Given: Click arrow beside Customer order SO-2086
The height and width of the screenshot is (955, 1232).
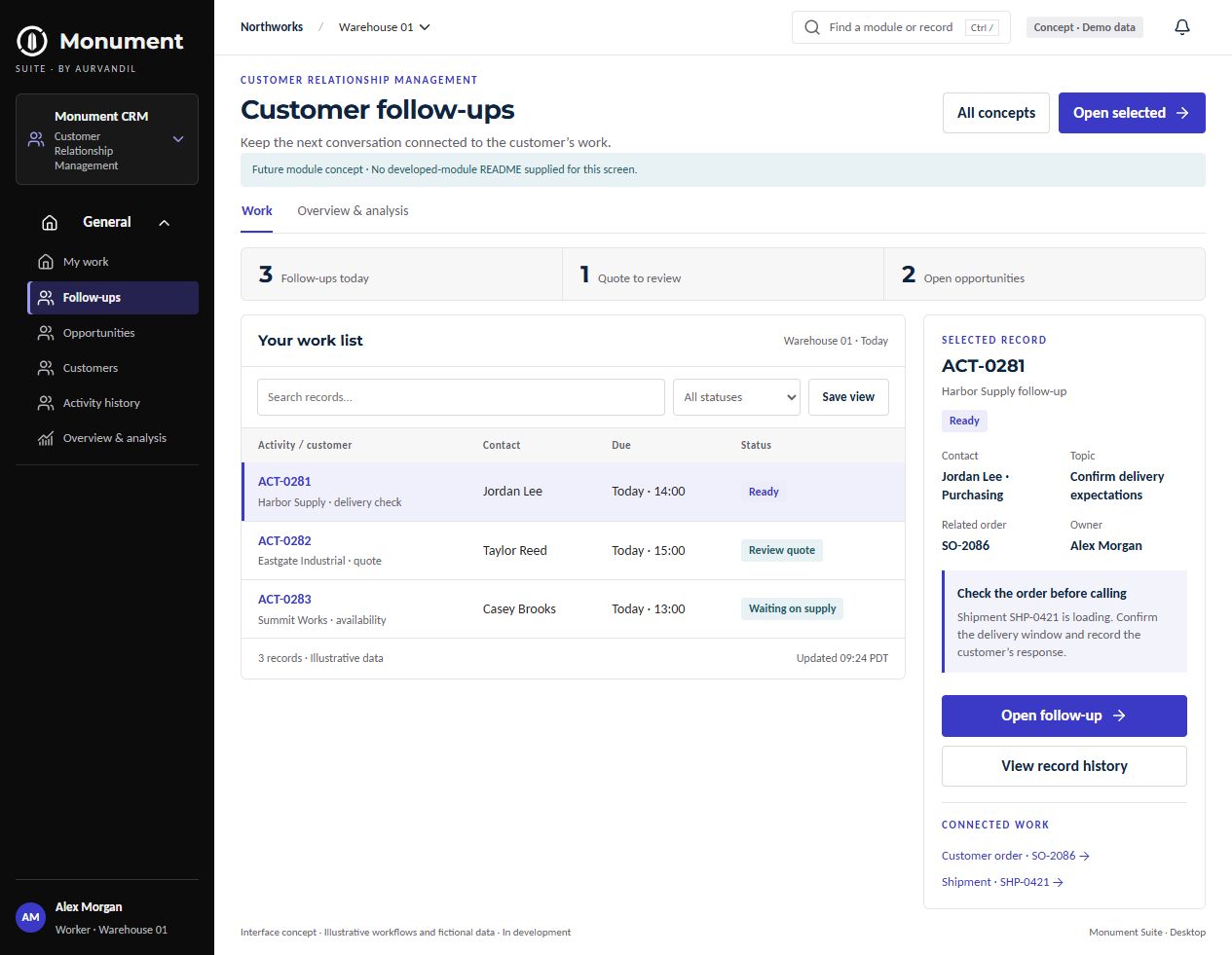Looking at the screenshot, I should [1085, 856].
